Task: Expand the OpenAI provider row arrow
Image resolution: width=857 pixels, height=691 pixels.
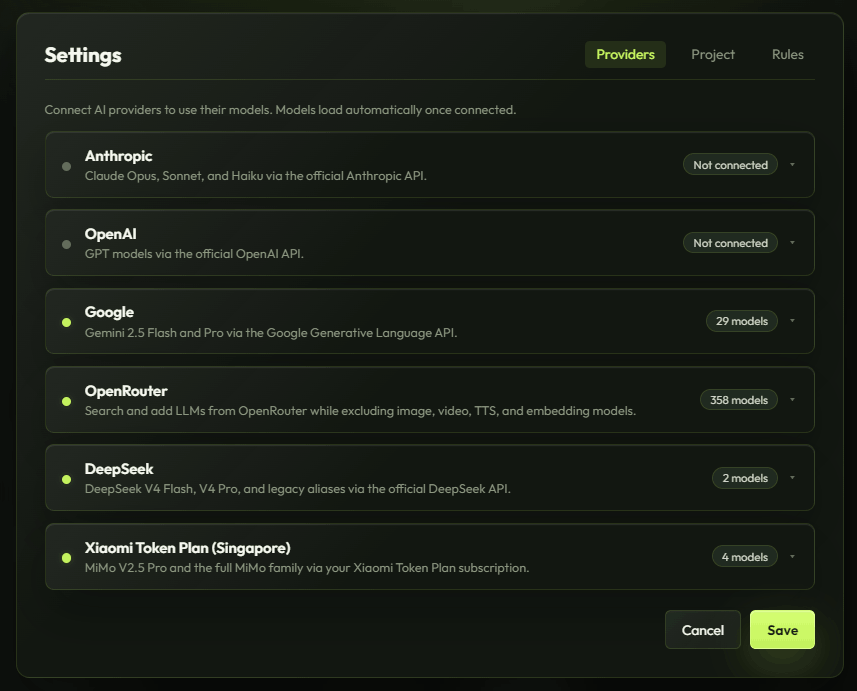Action: 792,243
